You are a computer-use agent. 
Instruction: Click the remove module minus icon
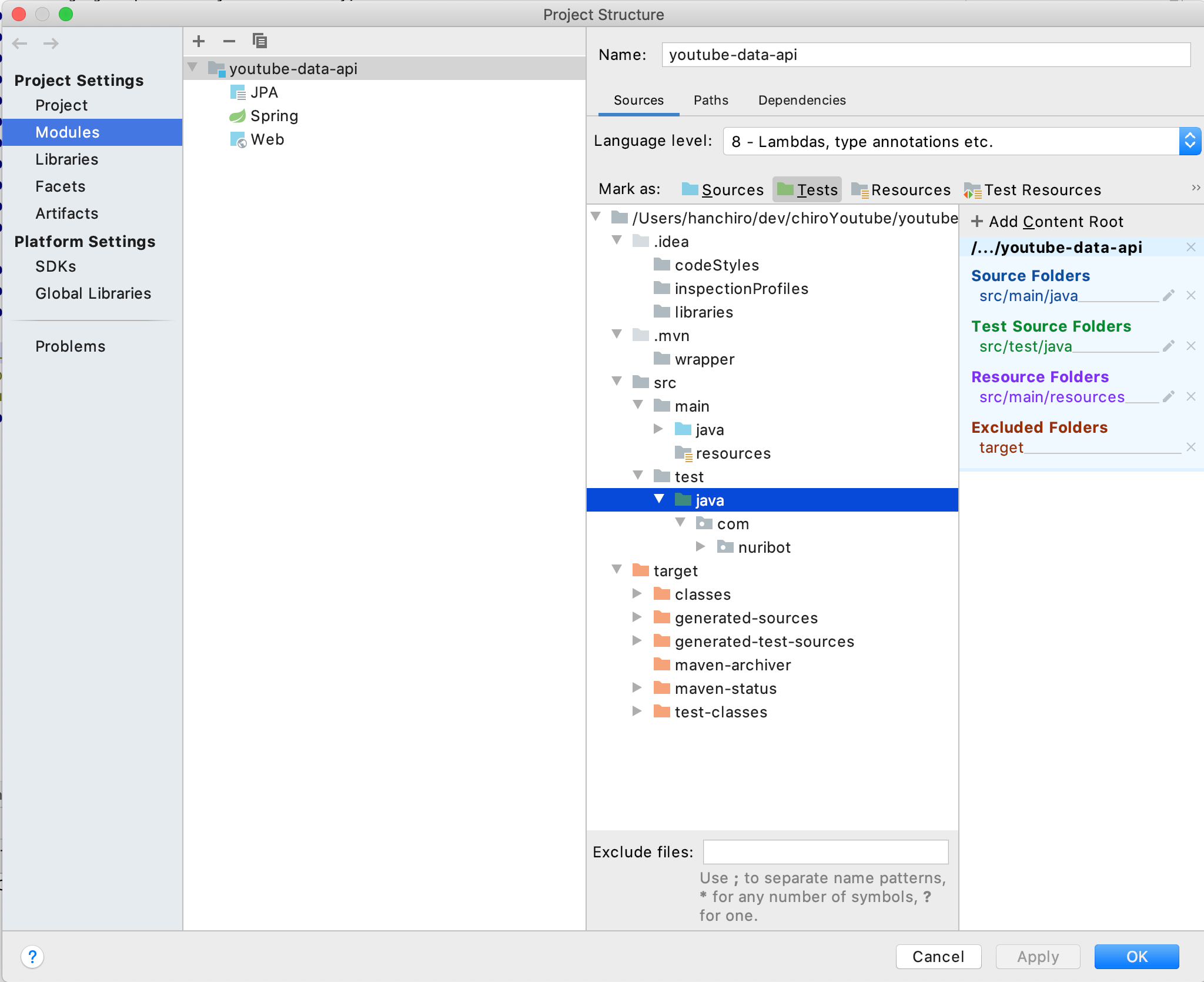[x=229, y=41]
